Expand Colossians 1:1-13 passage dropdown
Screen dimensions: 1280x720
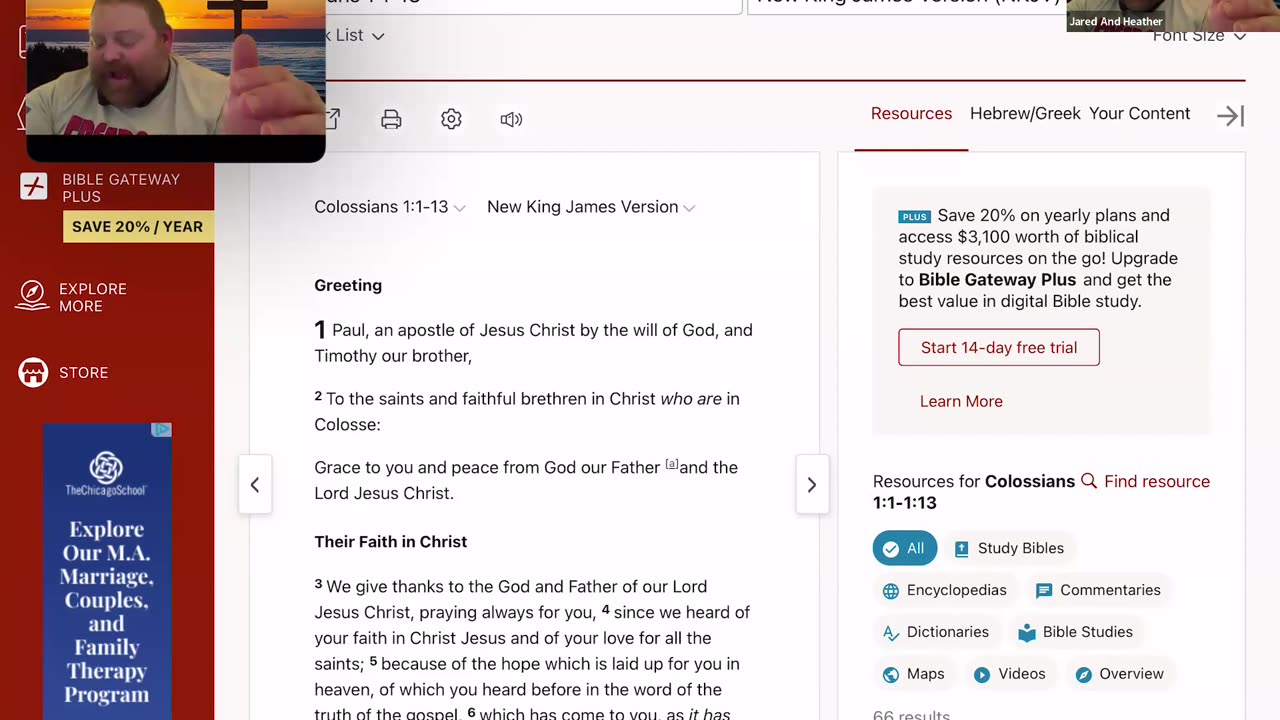[390, 207]
